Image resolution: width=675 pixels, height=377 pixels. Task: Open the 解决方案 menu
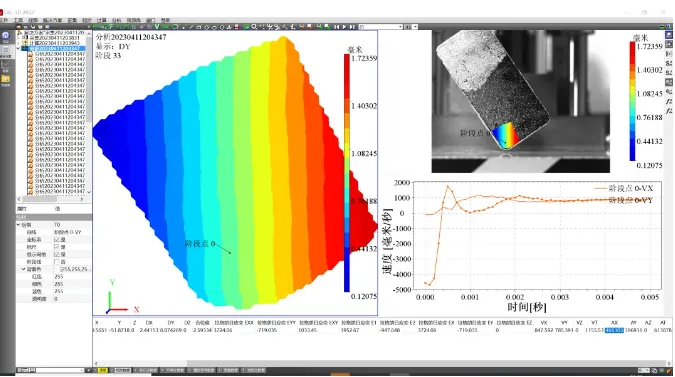(52, 20)
